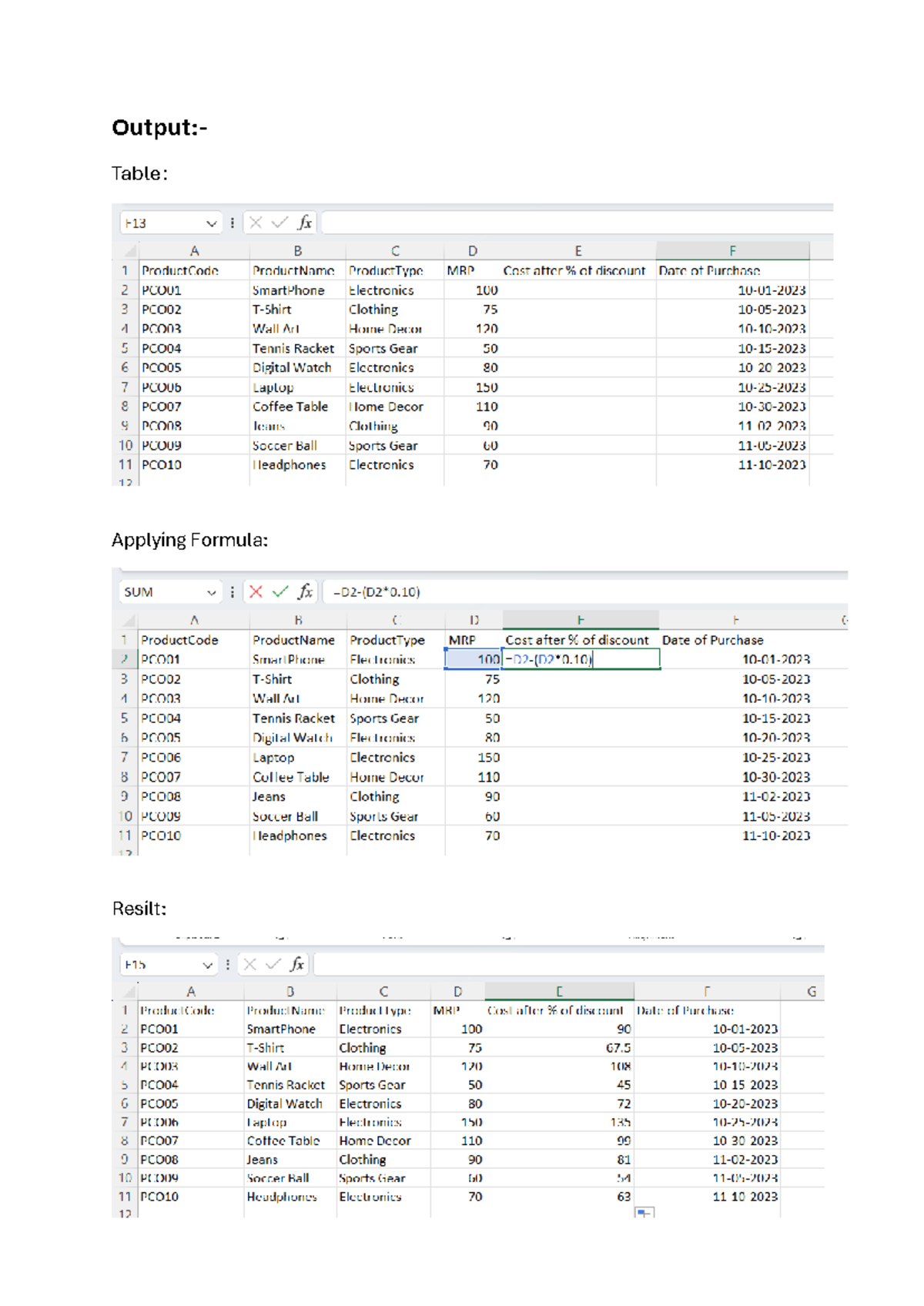Click the red cancel X beside the SUM name box
The image size is (924, 1306).
point(256,591)
